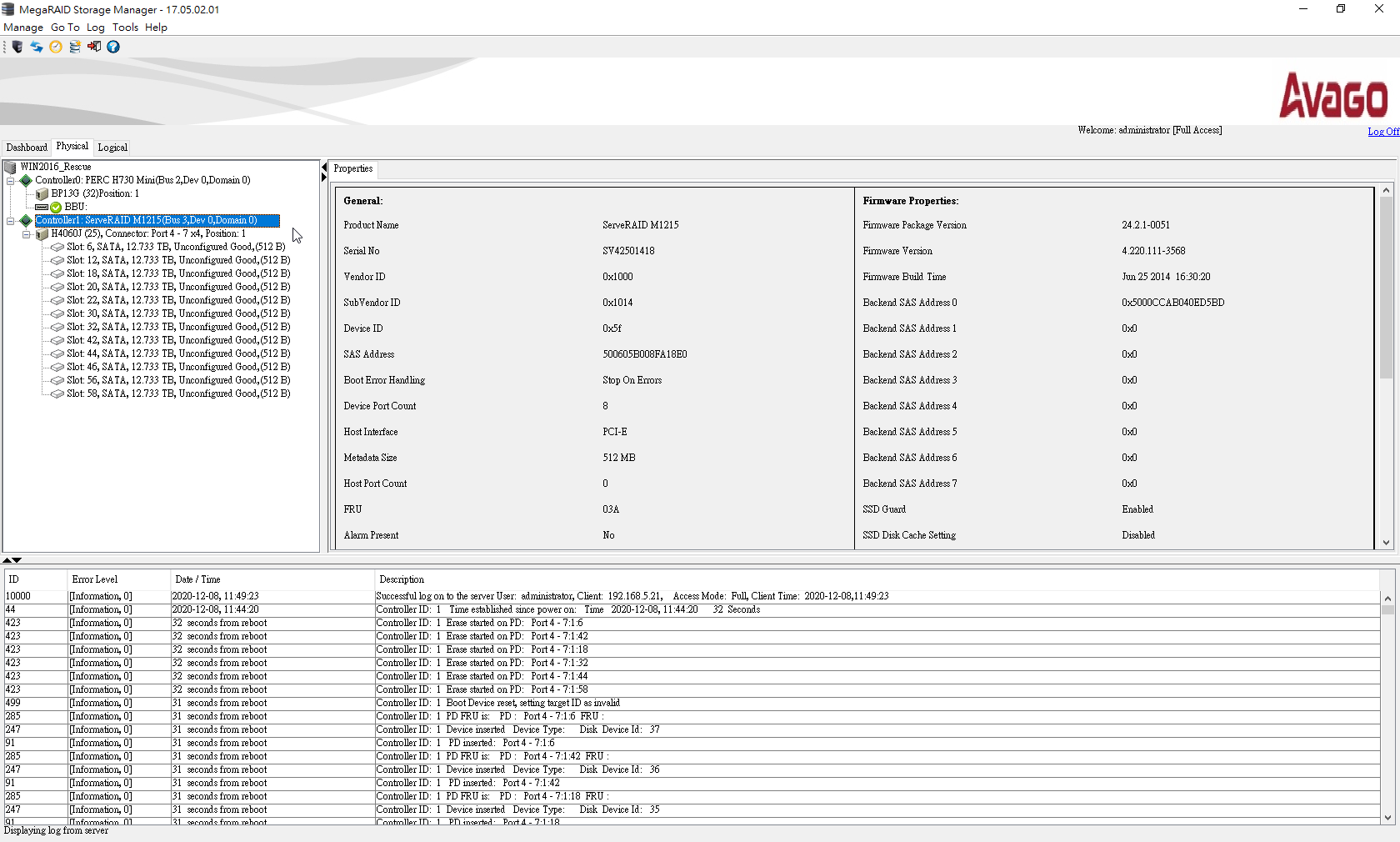The width and height of the screenshot is (1400, 842).
Task: Click the Controller1 ServeRAID chip icon
Action: point(26,220)
